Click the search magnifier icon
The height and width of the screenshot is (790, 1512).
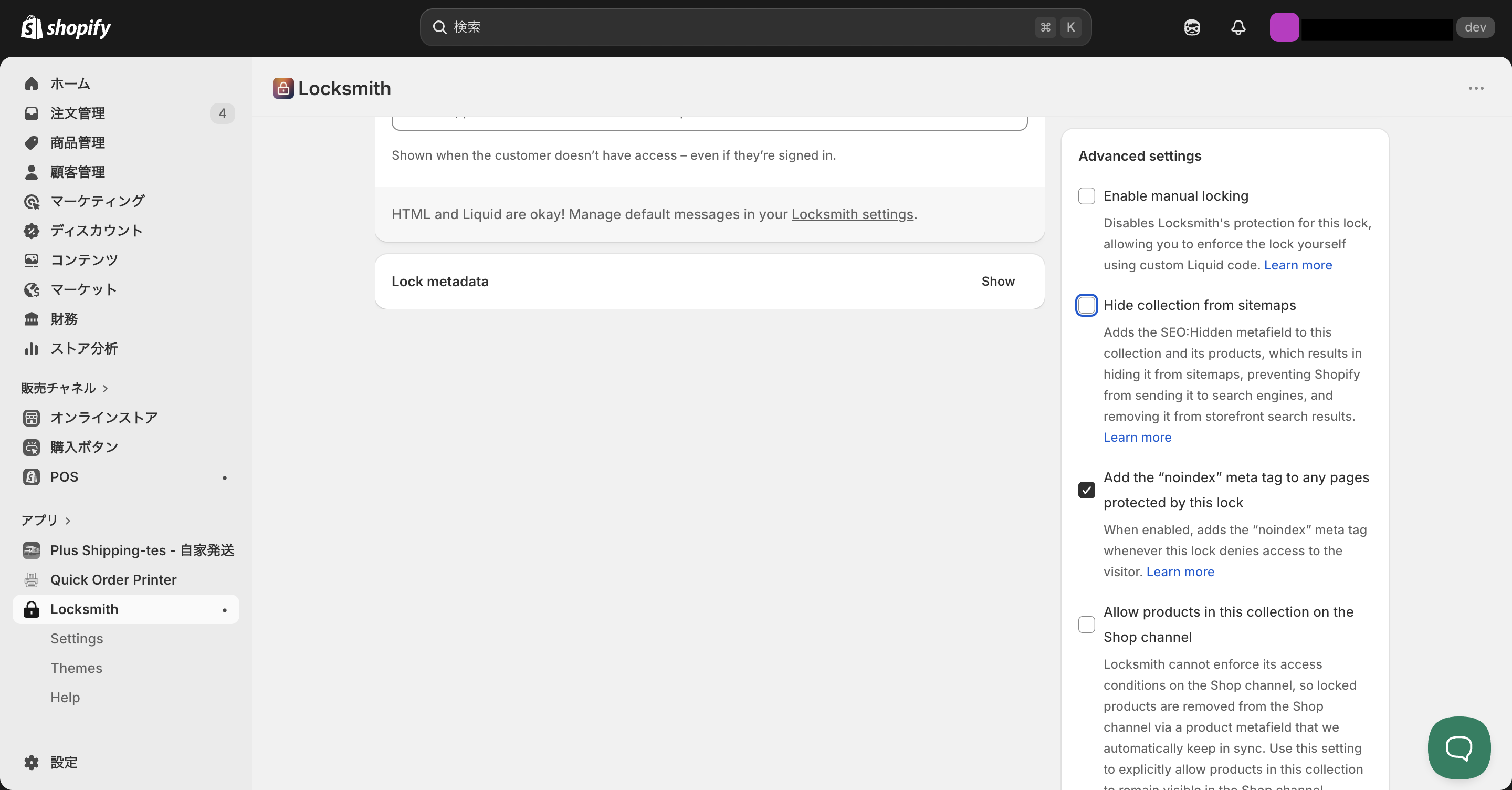pyautogui.click(x=439, y=27)
